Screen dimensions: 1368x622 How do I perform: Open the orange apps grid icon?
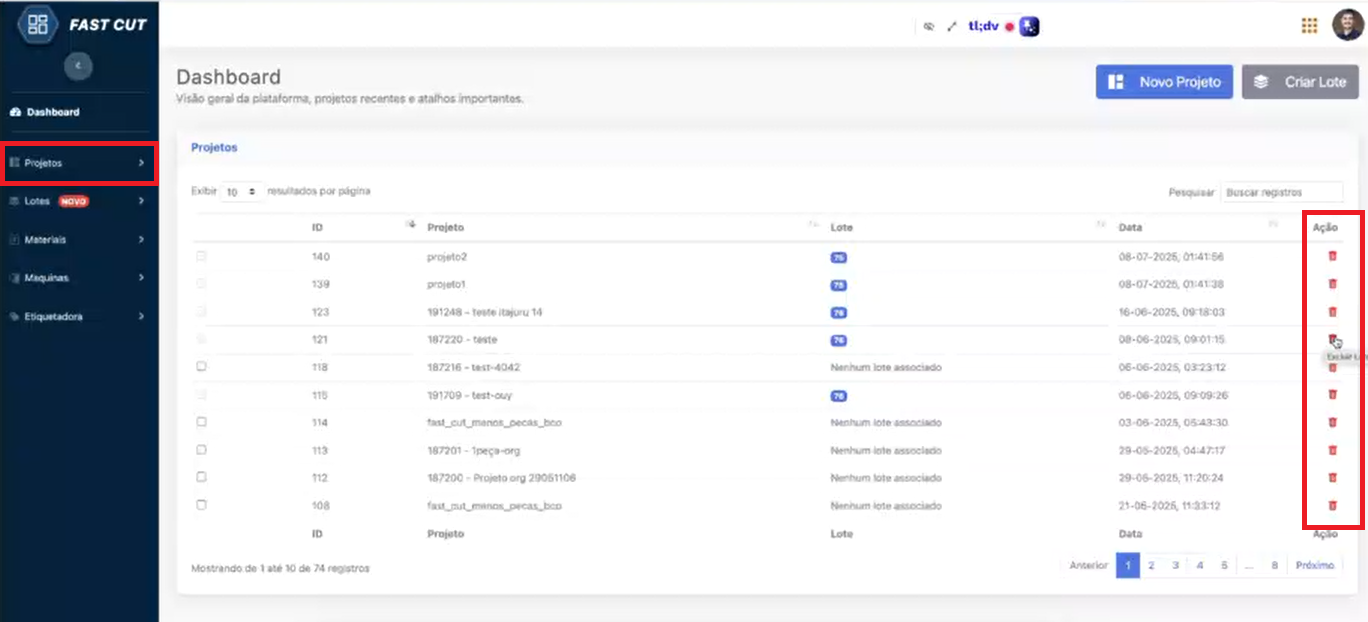coord(1309,26)
